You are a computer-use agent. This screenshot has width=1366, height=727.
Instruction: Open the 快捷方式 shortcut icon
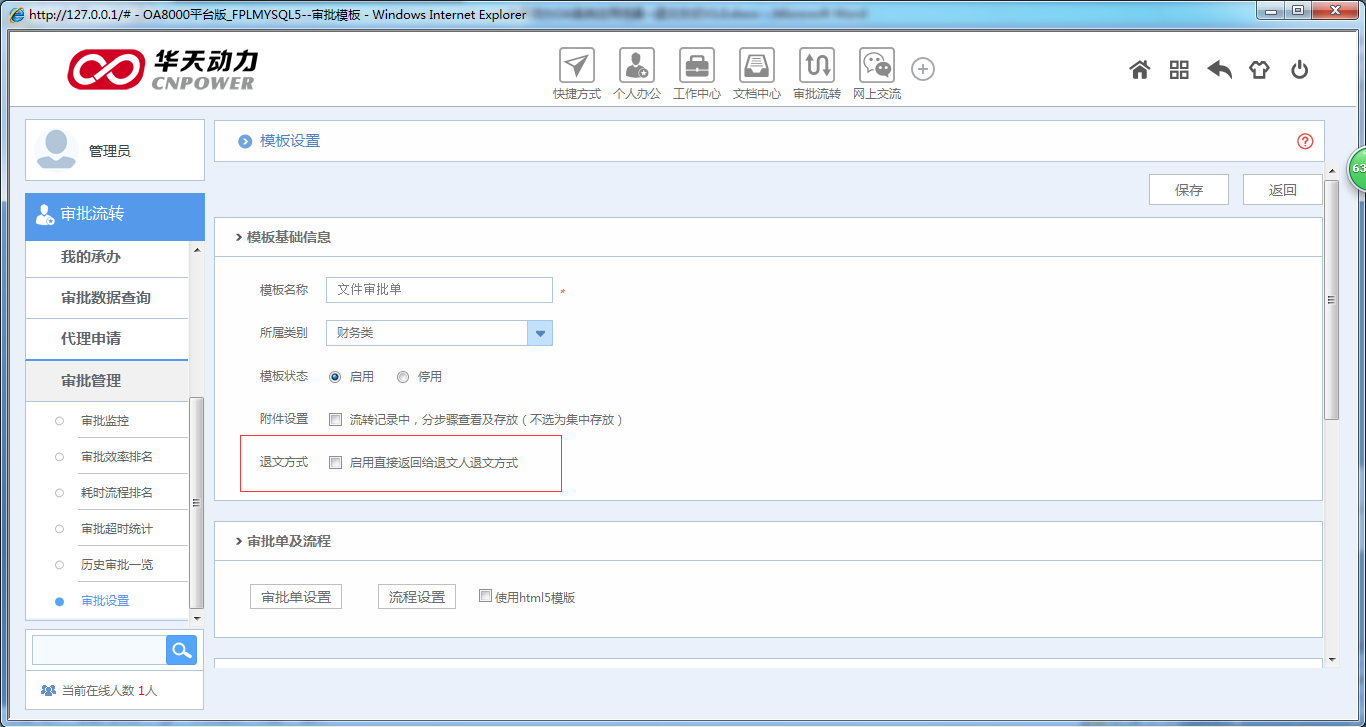click(x=576, y=66)
